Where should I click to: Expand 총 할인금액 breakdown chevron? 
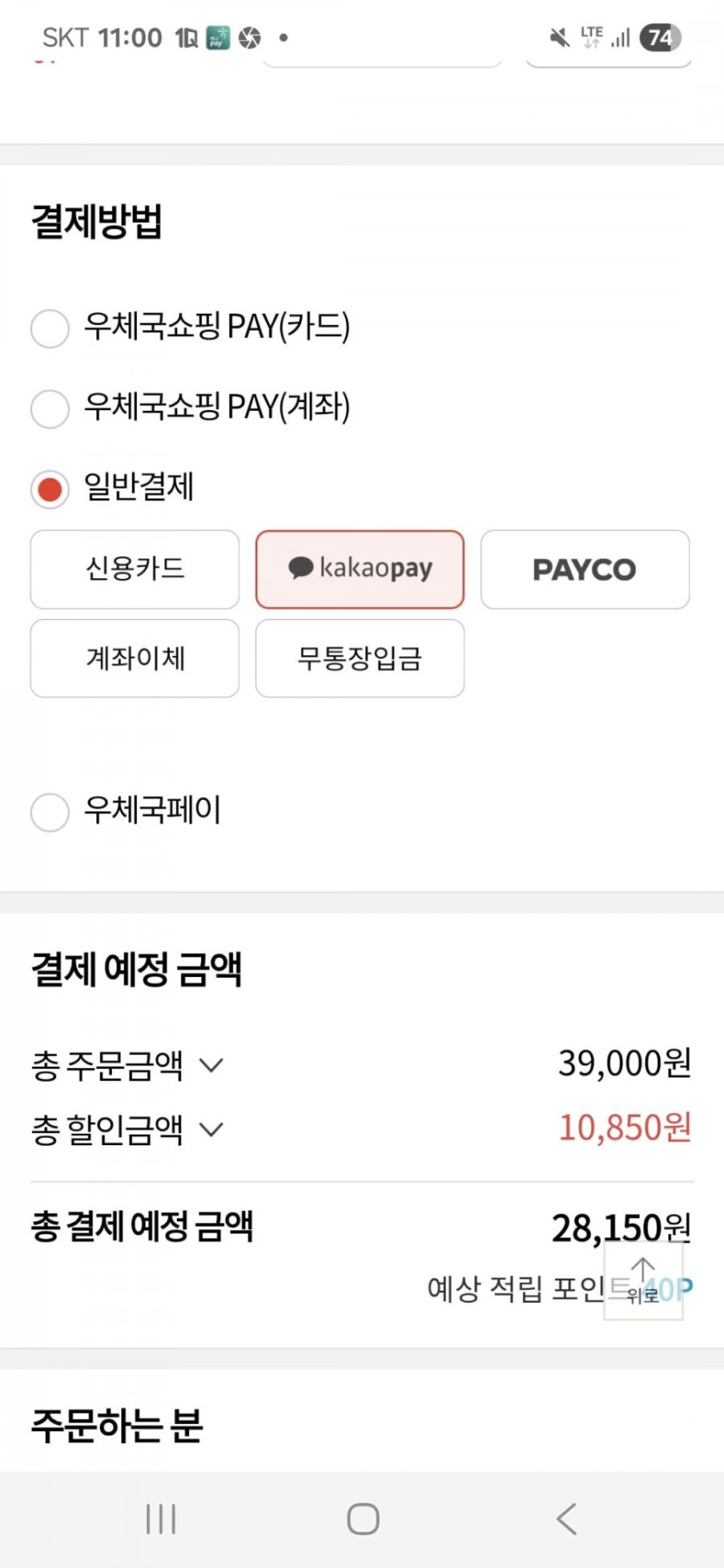(x=212, y=1129)
